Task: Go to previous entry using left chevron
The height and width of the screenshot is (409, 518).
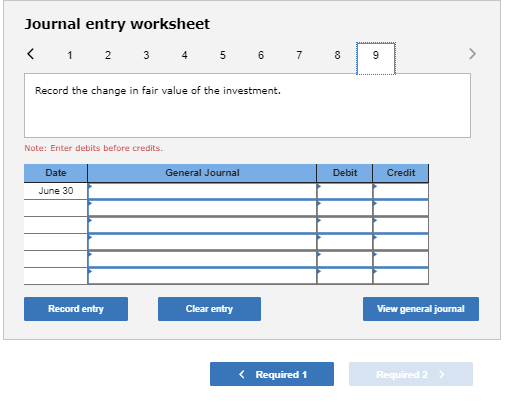Action: pos(30,54)
